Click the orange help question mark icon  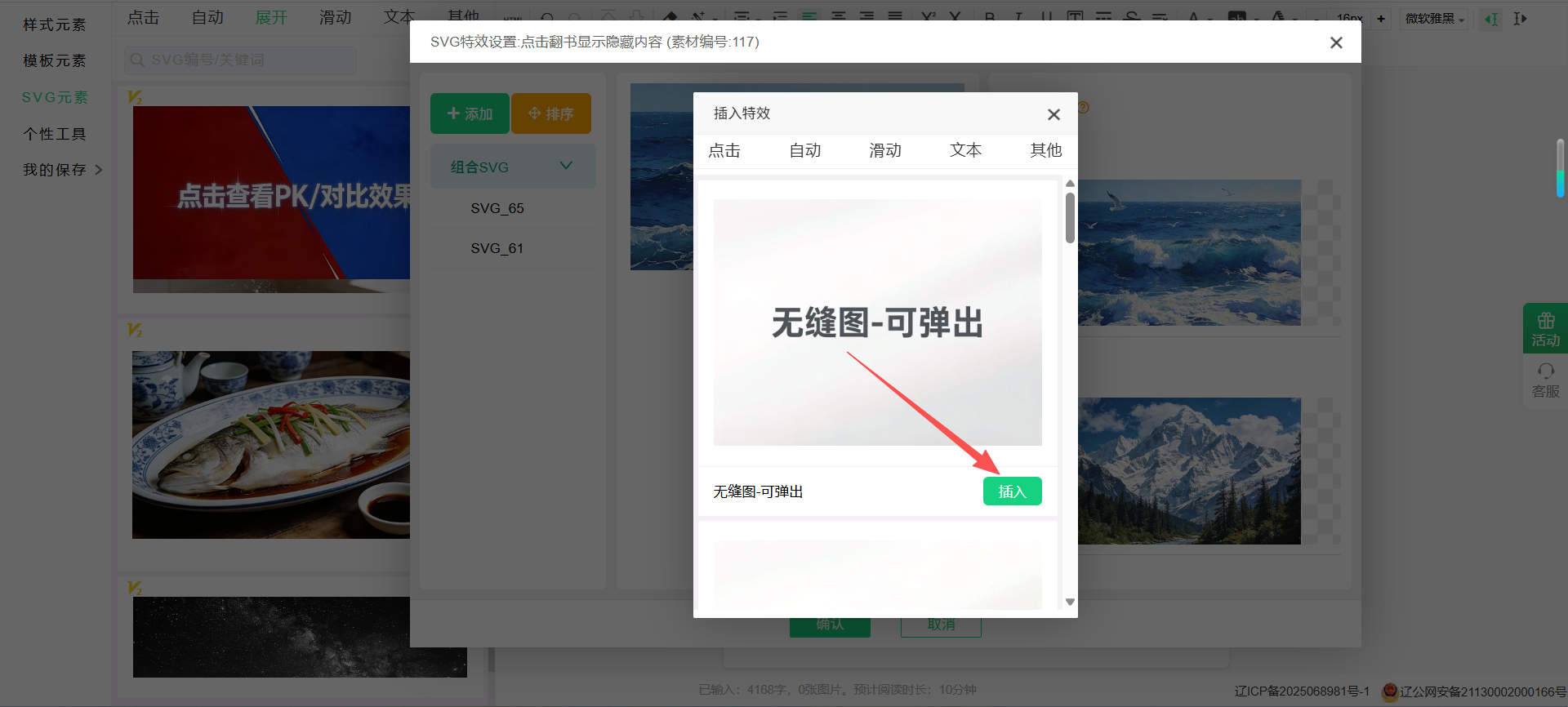click(x=1084, y=108)
